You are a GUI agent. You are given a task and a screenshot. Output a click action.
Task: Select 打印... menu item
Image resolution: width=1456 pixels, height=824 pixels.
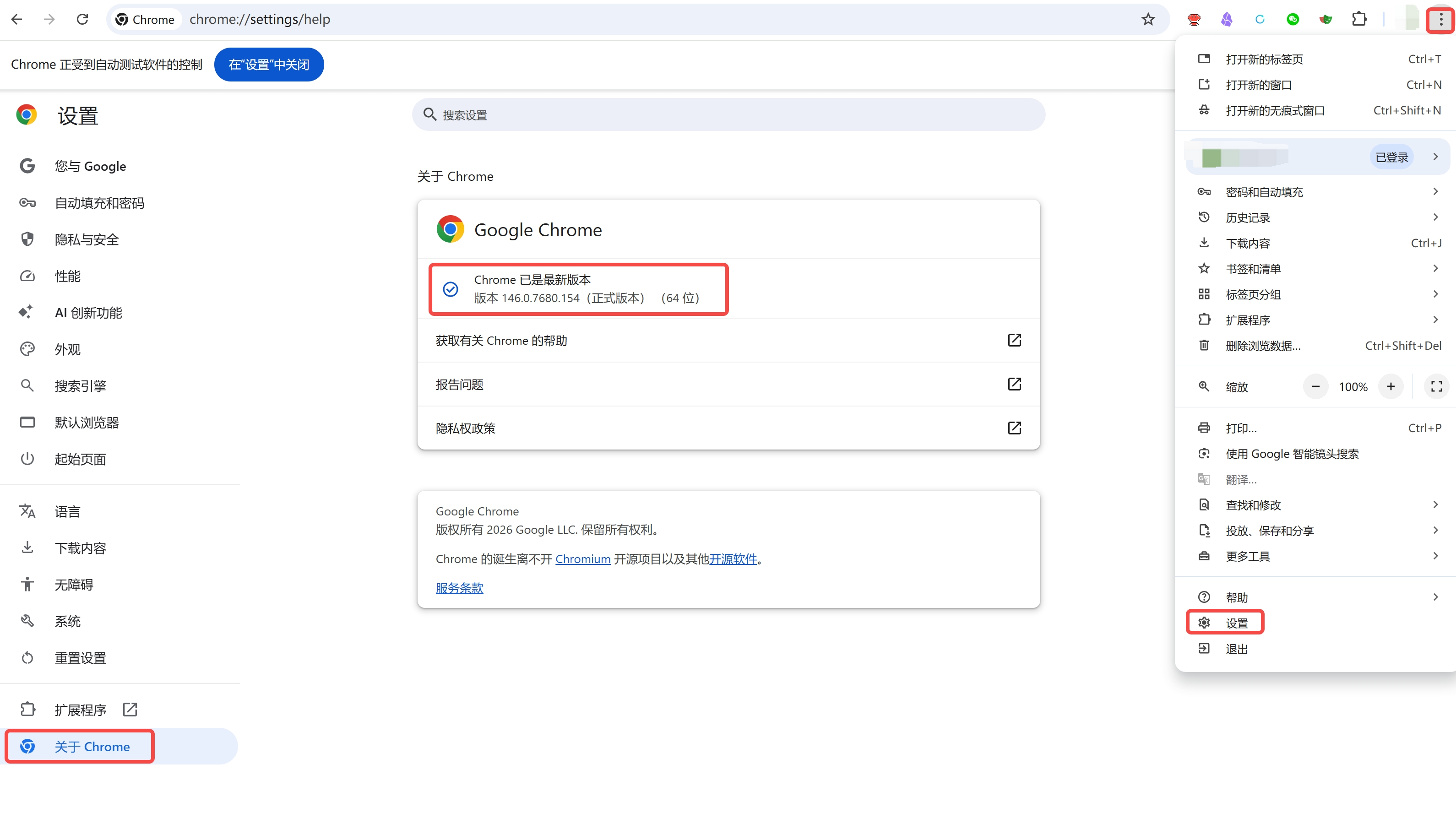point(1315,428)
